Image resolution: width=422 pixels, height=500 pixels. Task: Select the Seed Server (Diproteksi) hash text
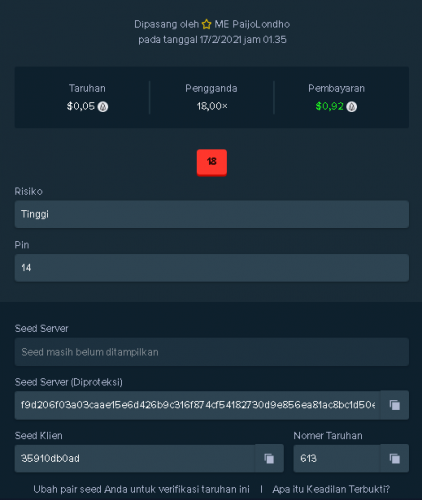(x=197, y=405)
